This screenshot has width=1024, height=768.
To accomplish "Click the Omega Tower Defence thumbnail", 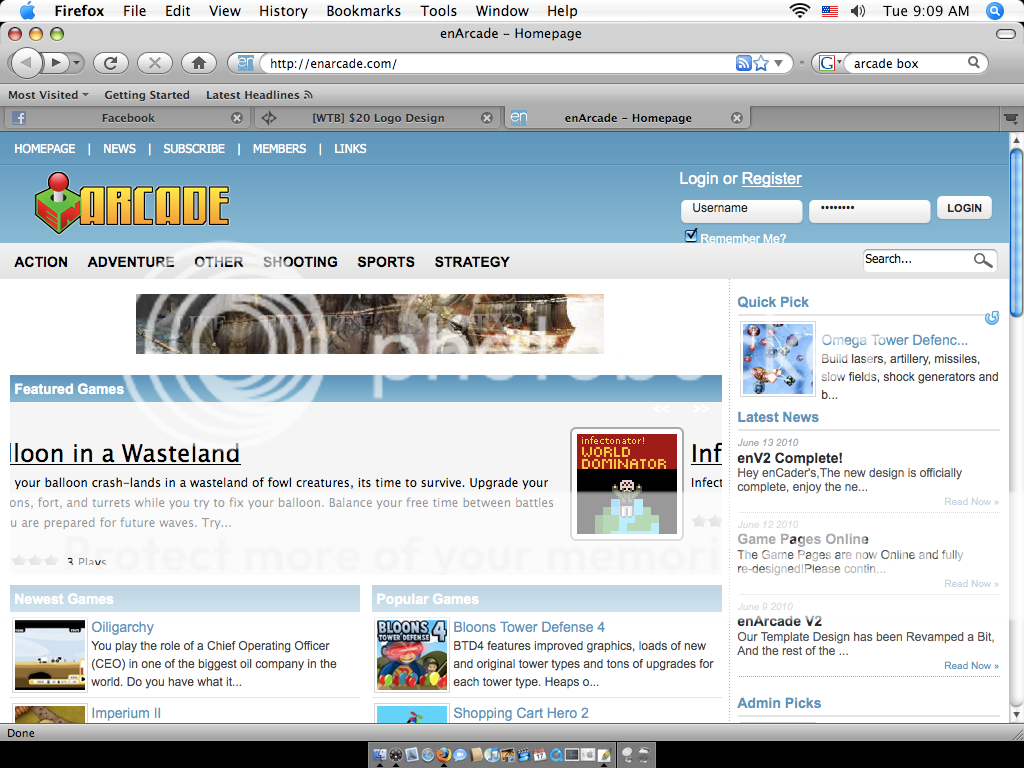I will click(x=777, y=359).
